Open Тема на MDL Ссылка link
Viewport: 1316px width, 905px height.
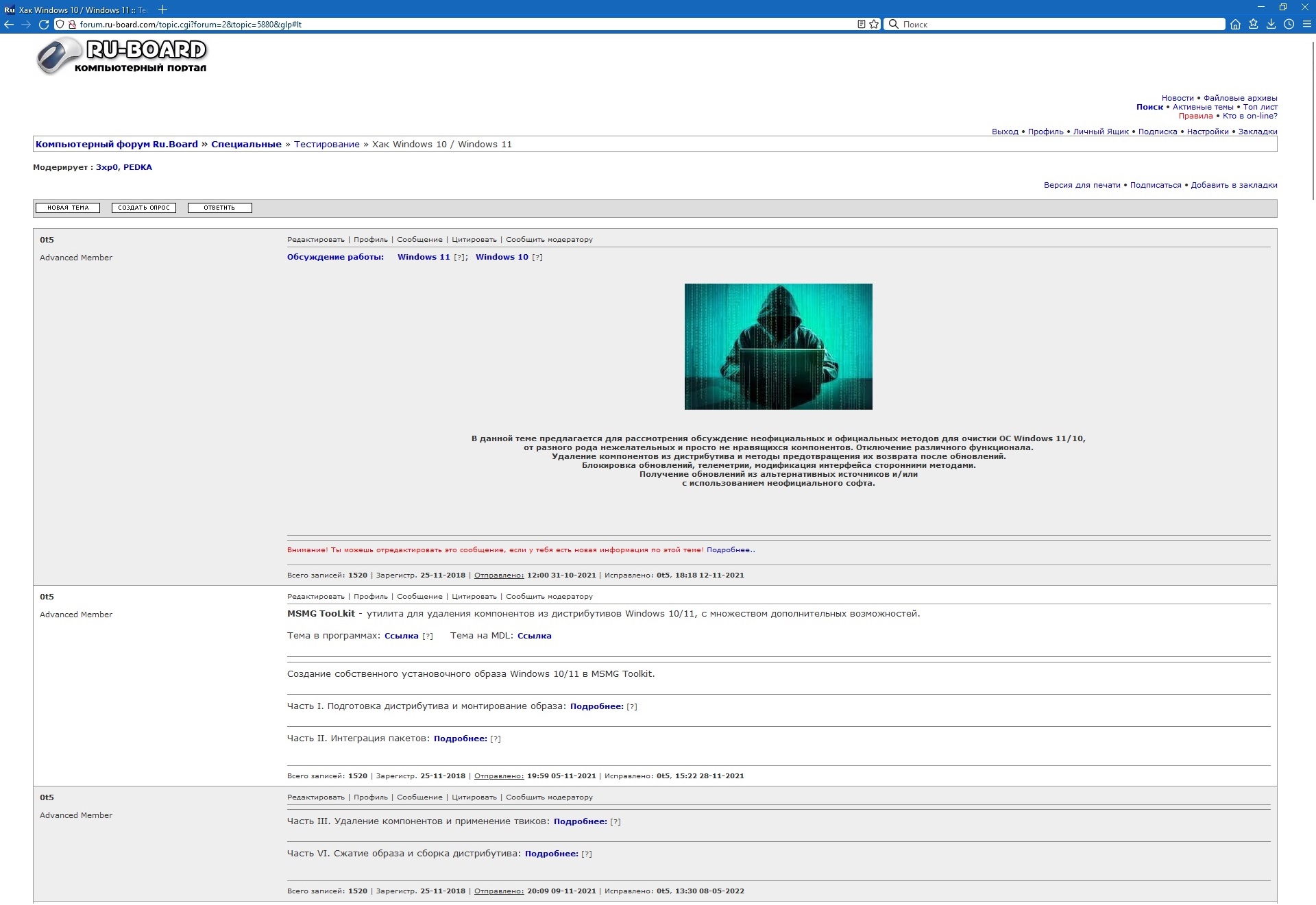pyautogui.click(x=534, y=636)
